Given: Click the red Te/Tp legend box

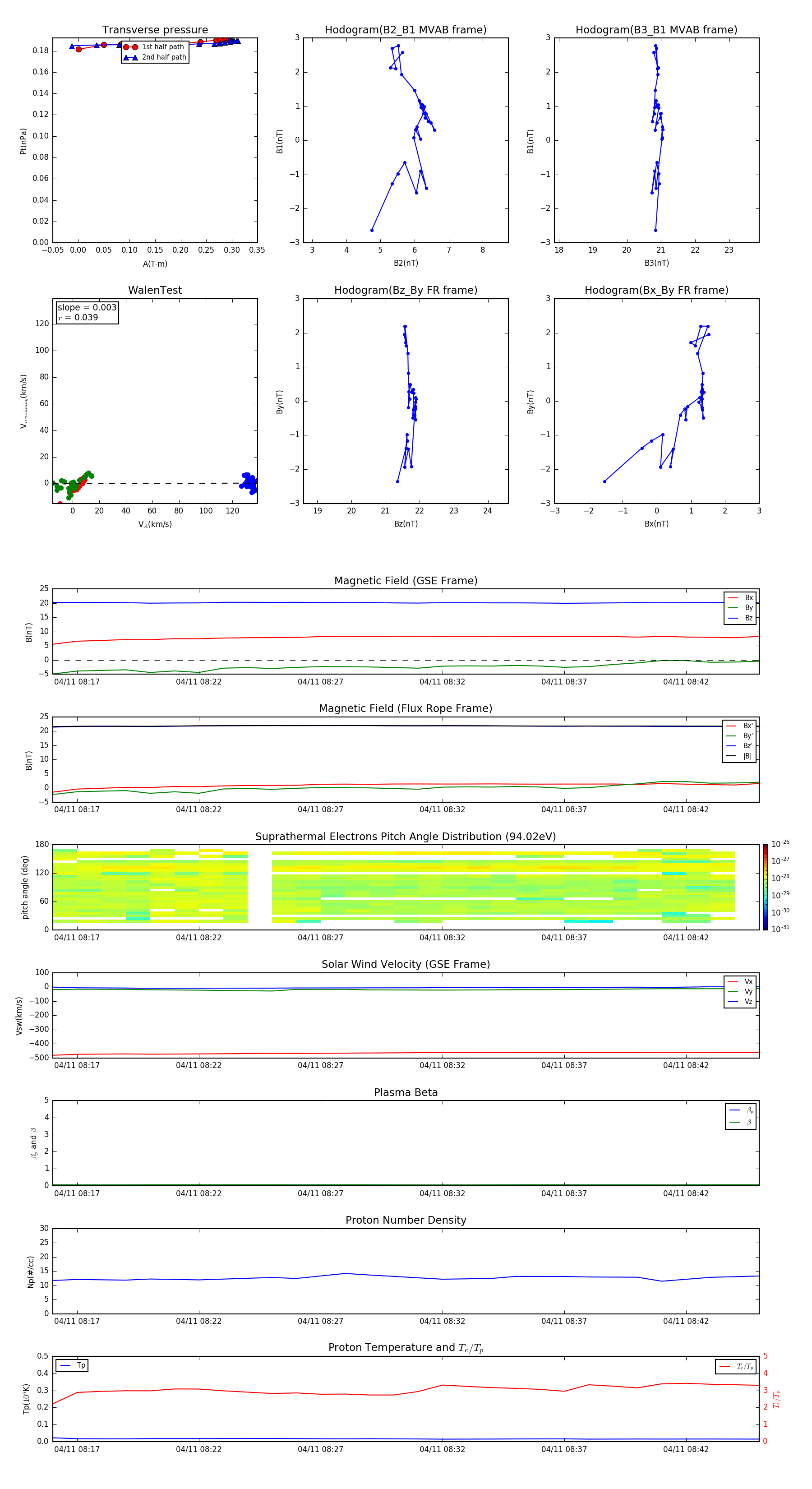Looking at the screenshot, I should click(x=736, y=1366).
